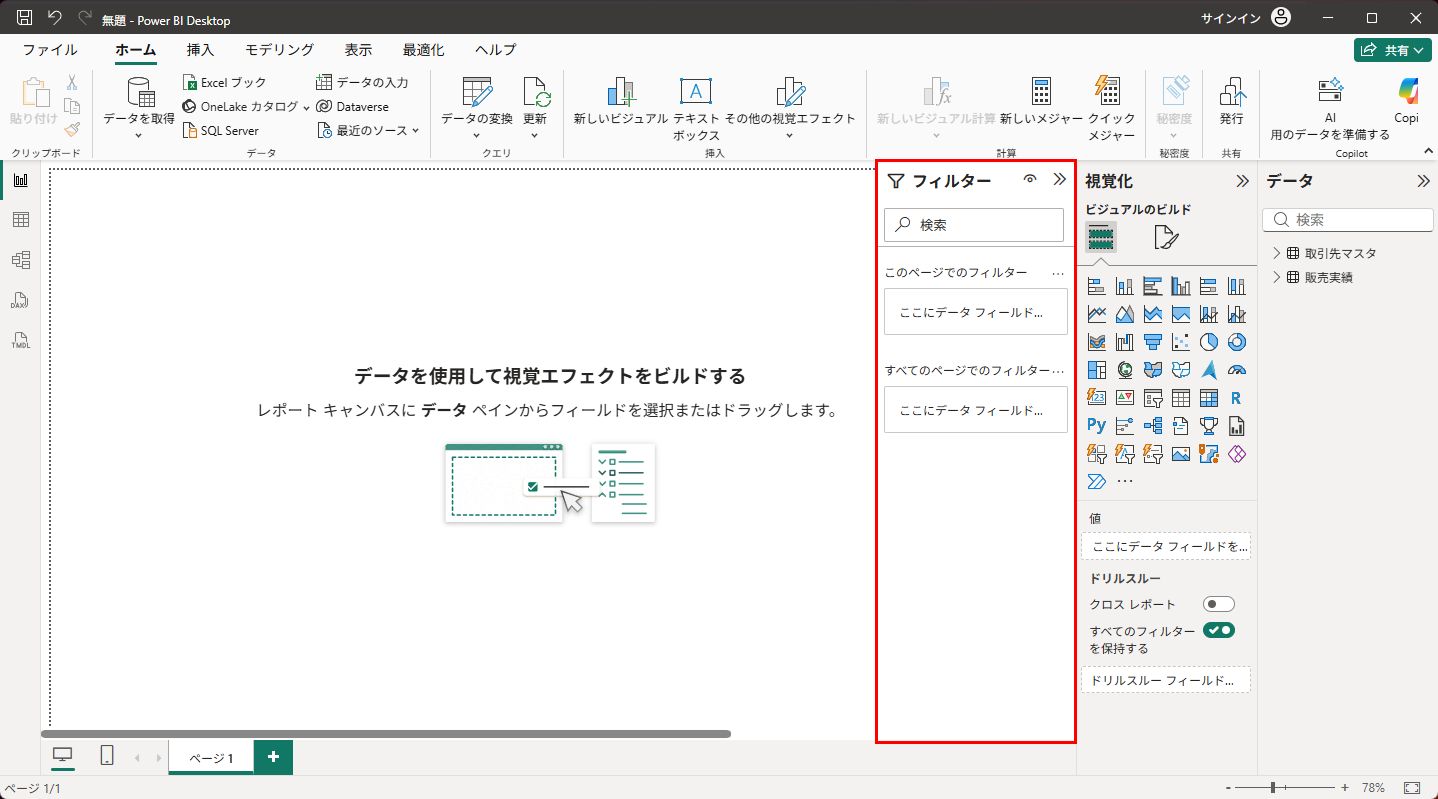
Task: Turn off すべてのフィルターを保持する switch
Action: click(1219, 630)
